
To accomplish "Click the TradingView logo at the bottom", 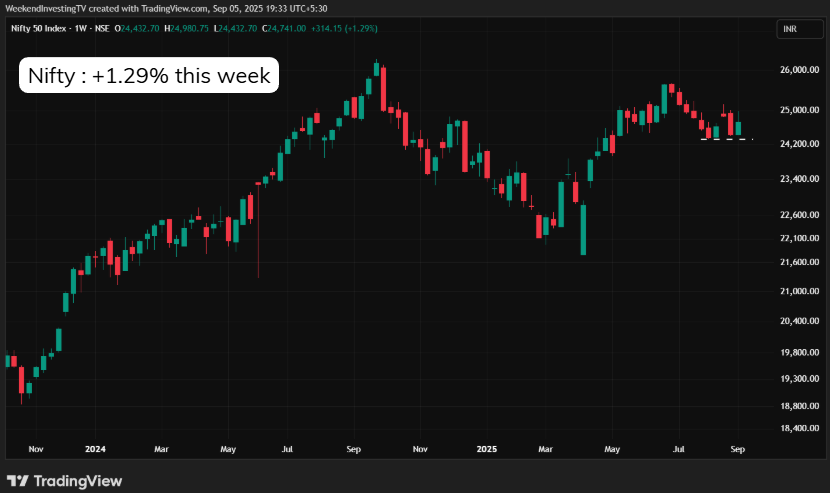I will pyautogui.click(x=65, y=481).
